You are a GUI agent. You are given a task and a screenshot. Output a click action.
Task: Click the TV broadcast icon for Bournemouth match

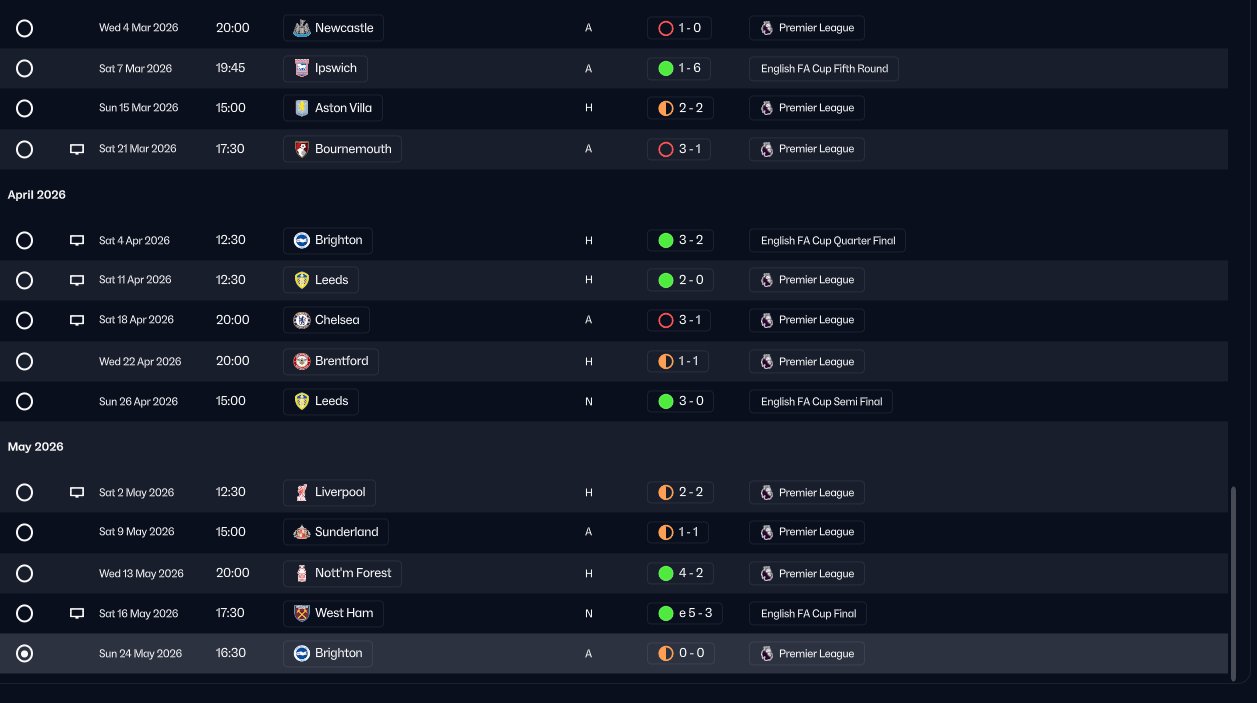(77, 149)
